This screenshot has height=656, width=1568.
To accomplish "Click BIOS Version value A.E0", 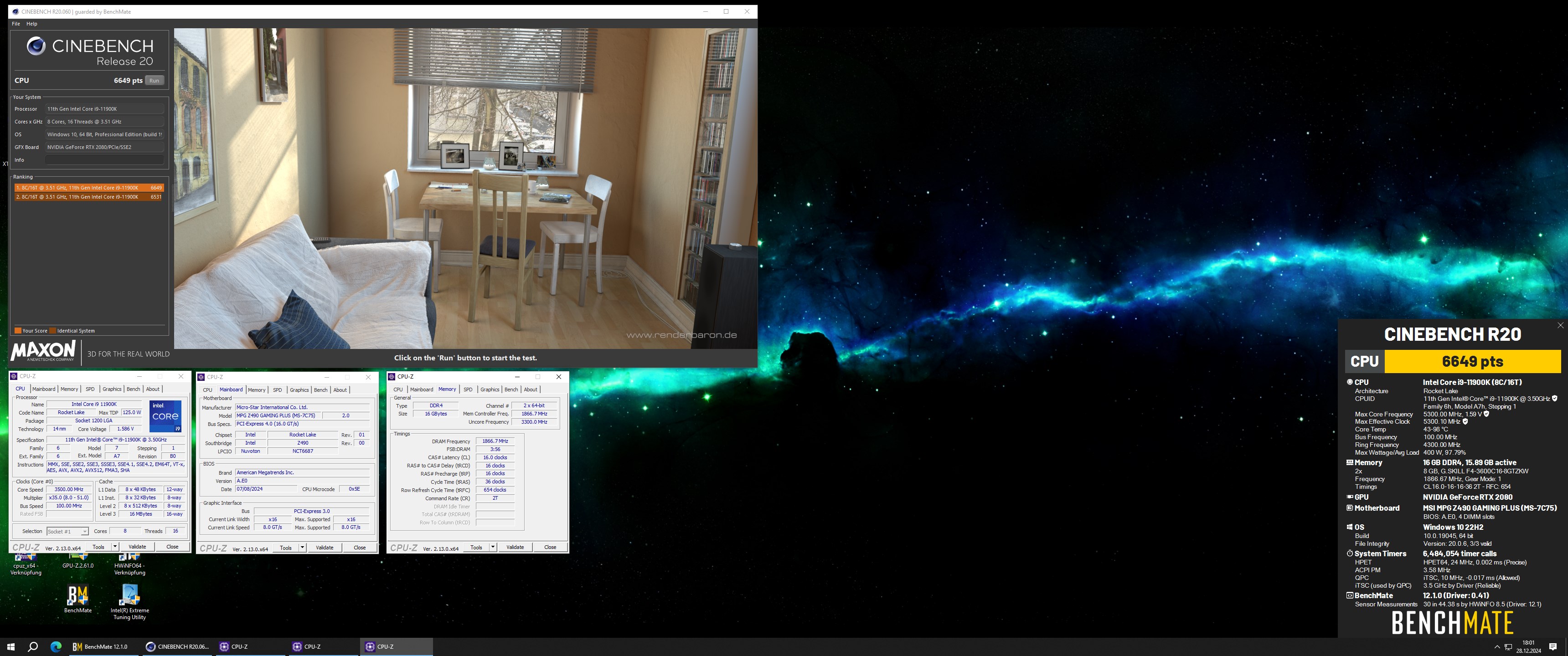I will click(303, 481).
